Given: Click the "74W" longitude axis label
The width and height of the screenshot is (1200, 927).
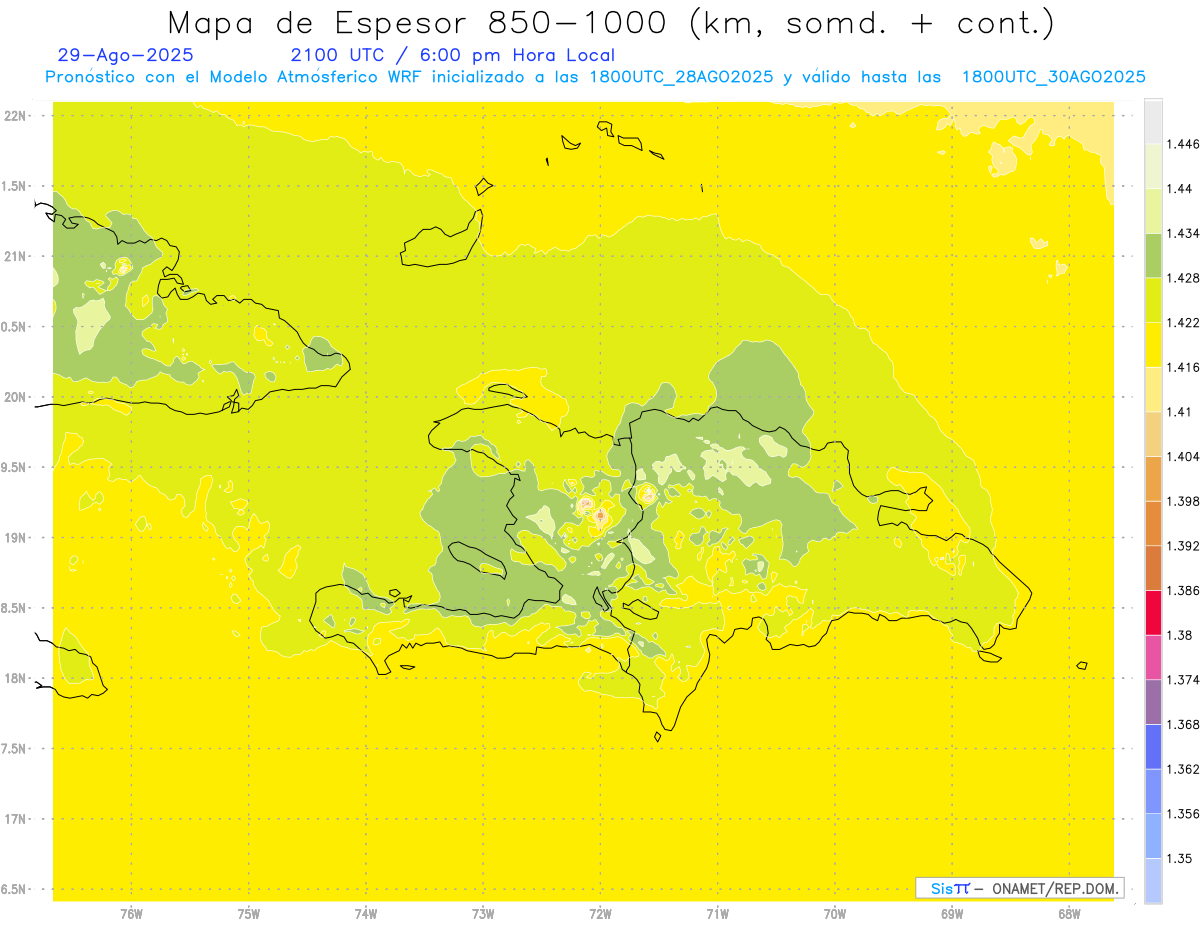Looking at the screenshot, I should (365, 913).
